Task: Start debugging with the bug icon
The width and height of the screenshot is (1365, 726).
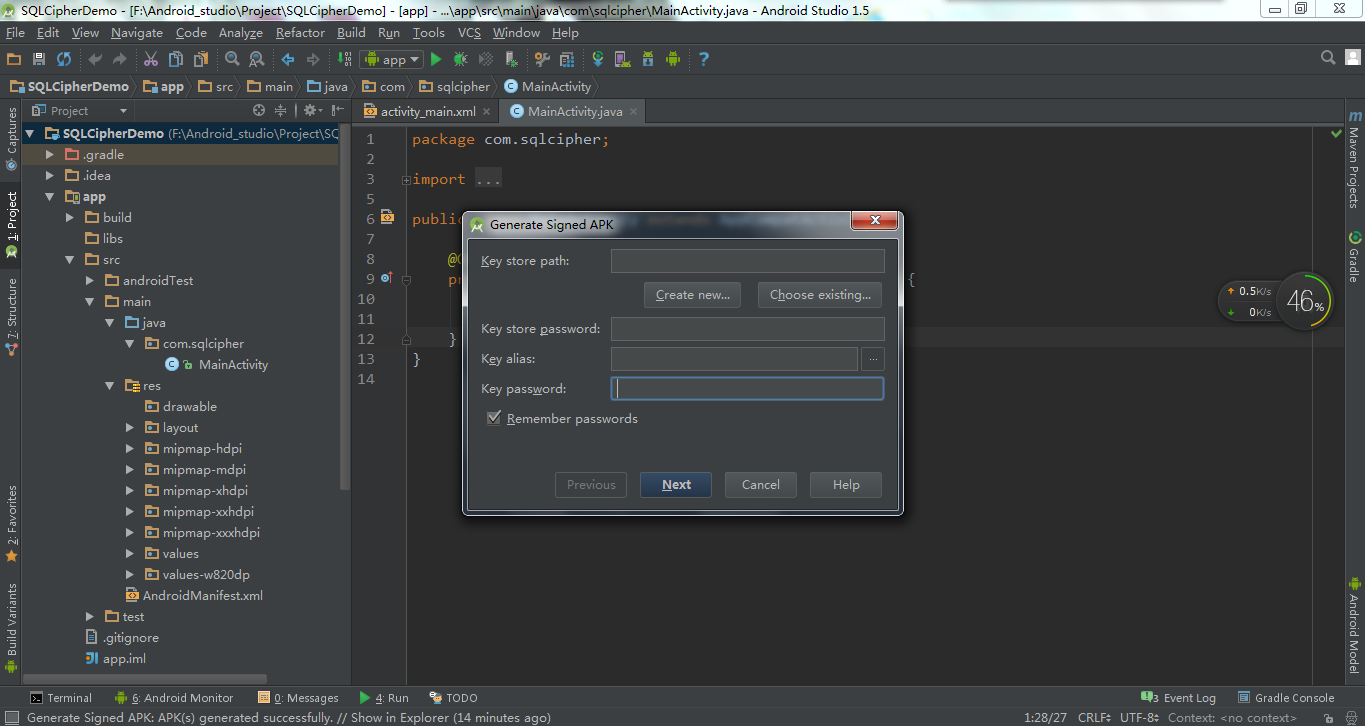Action: [x=461, y=59]
